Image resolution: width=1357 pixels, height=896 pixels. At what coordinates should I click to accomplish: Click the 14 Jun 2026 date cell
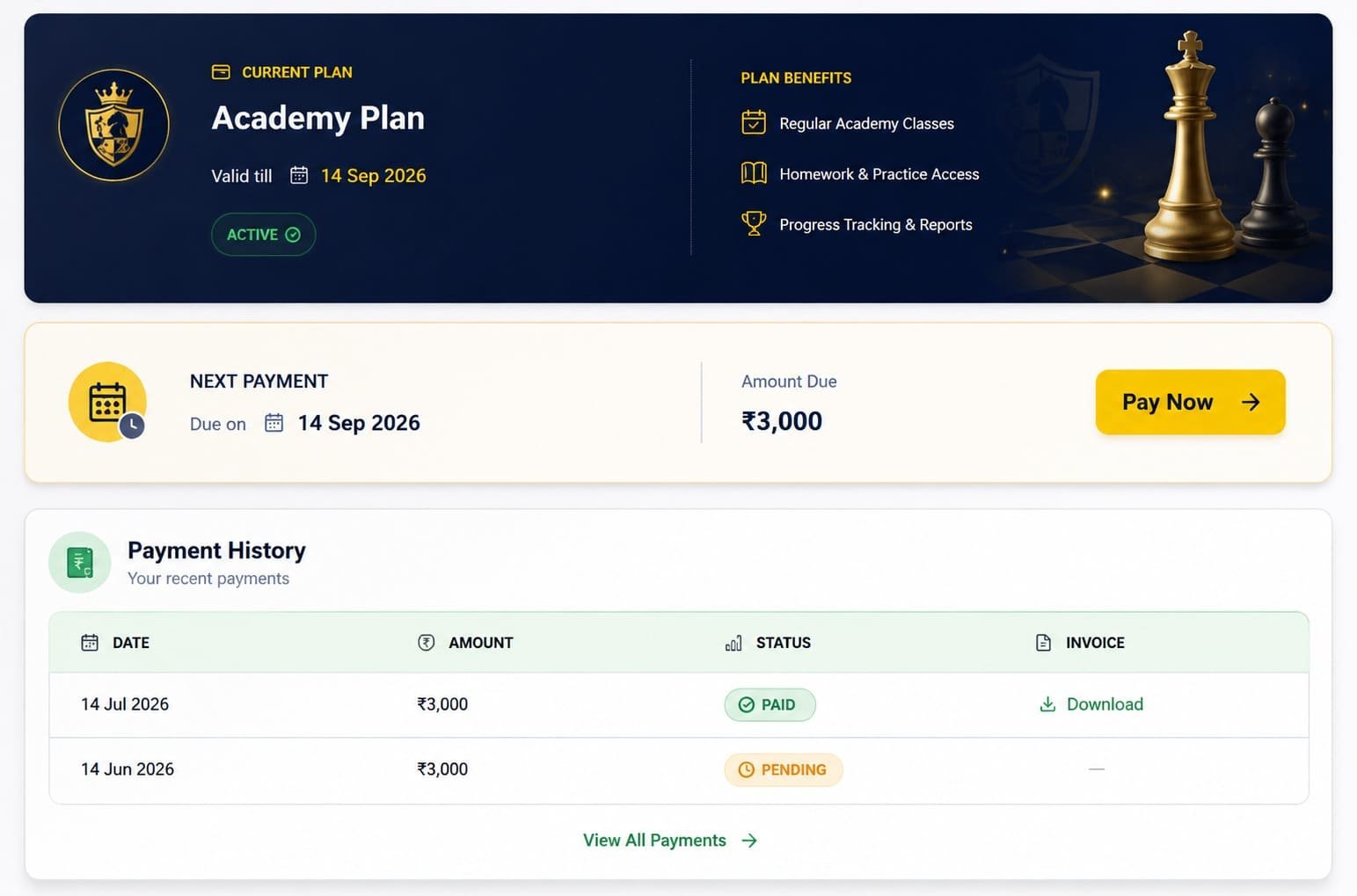(x=128, y=769)
